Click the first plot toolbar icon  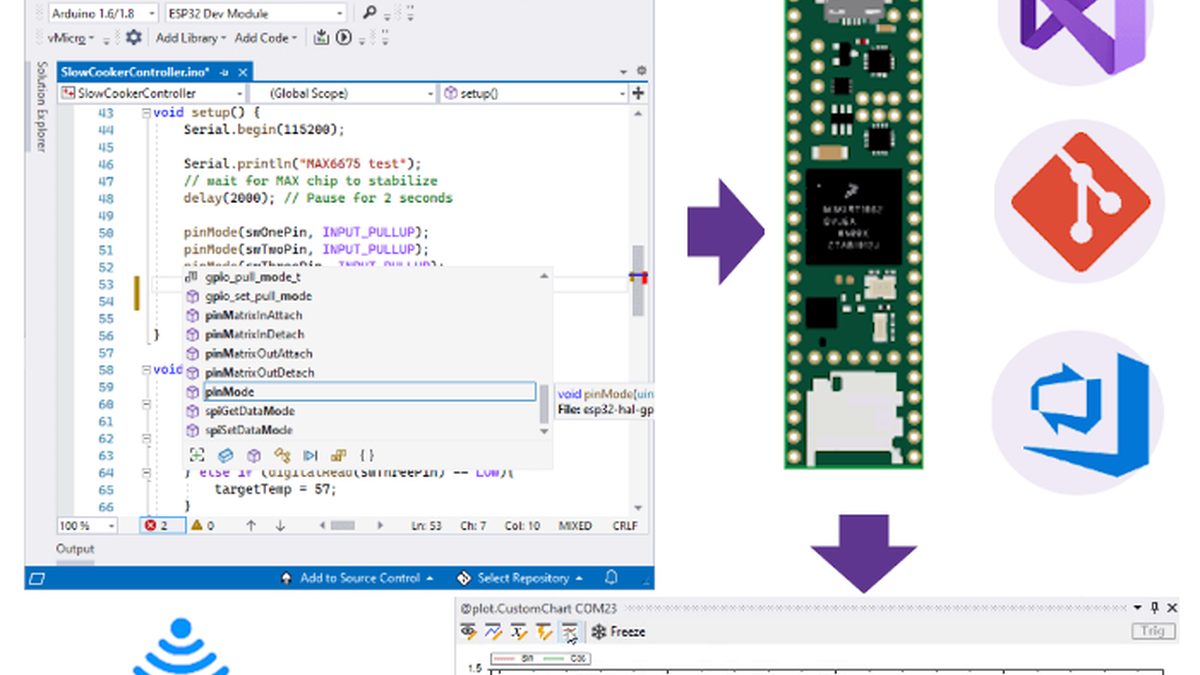468,631
